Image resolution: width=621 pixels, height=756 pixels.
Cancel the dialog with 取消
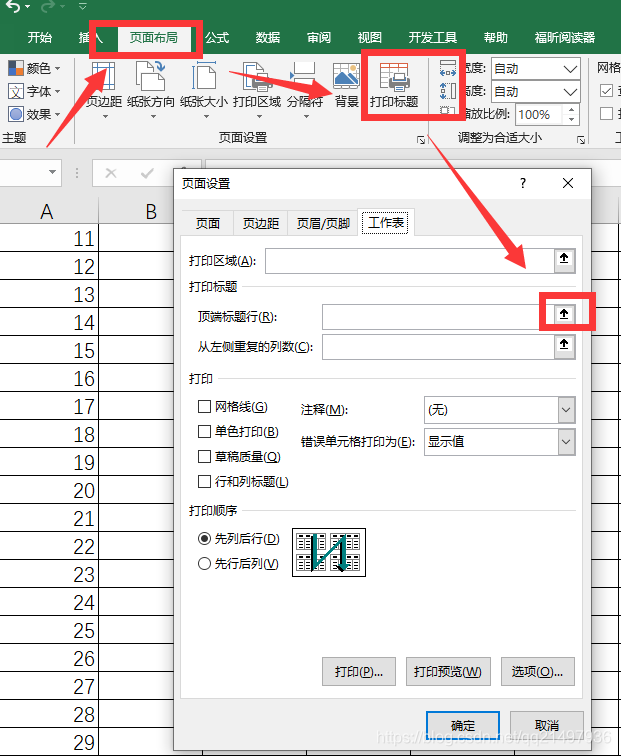(x=547, y=725)
